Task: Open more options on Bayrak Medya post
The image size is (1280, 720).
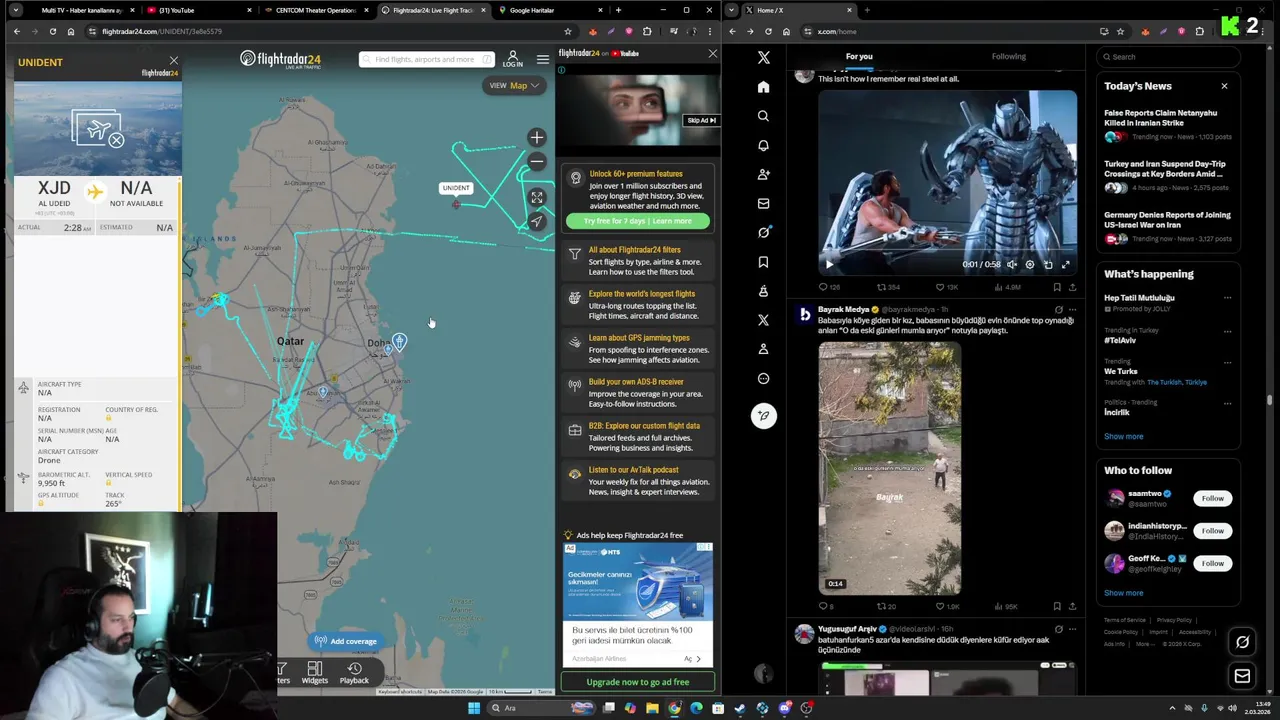Action: 1072,310
